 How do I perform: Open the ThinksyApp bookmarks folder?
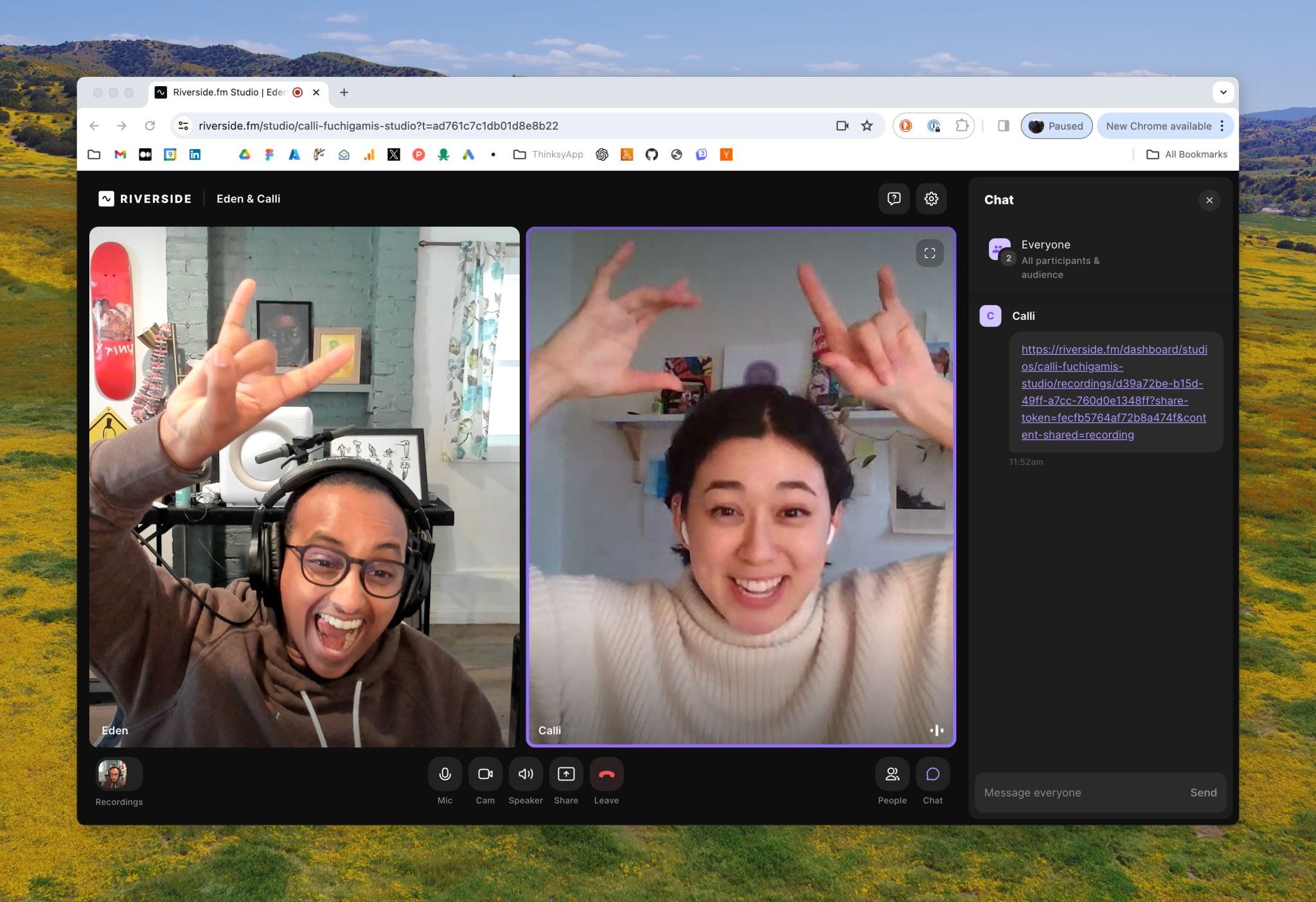coord(548,154)
